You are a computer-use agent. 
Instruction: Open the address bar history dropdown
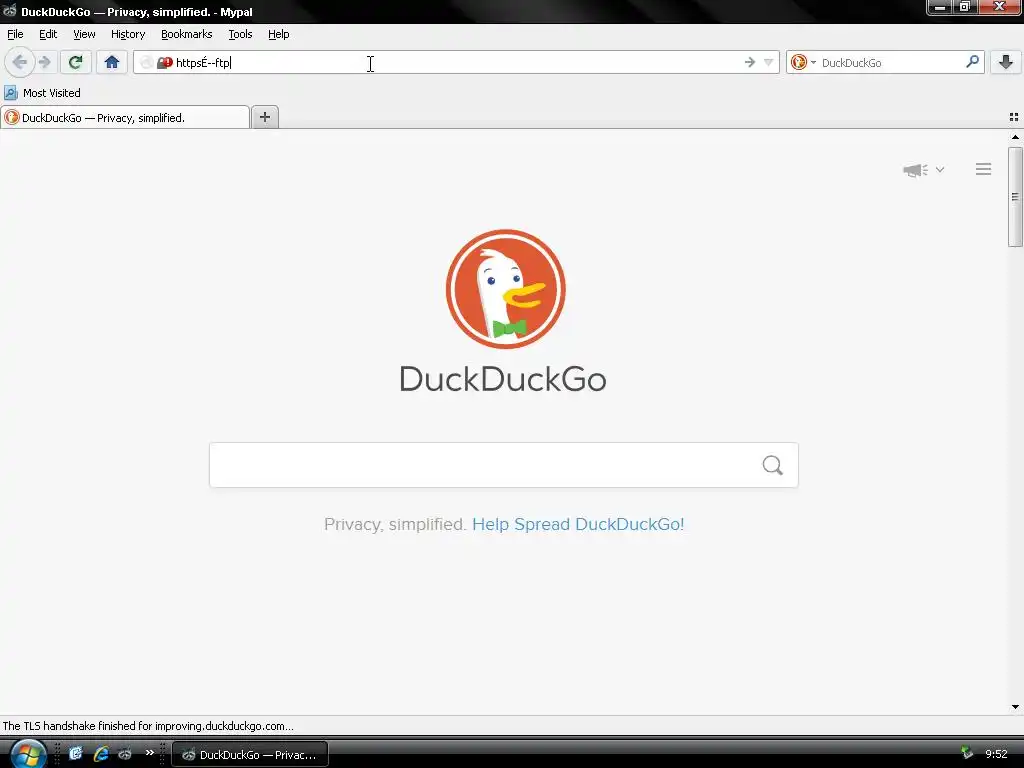769,63
